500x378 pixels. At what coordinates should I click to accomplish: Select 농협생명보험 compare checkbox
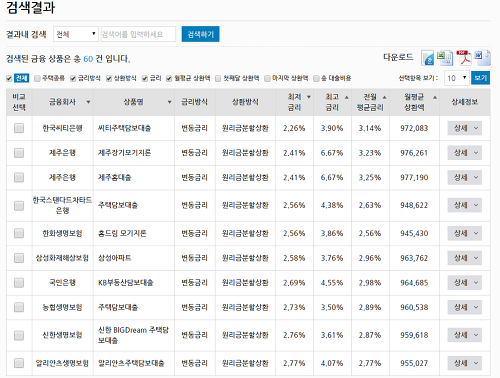click(x=19, y=307)
